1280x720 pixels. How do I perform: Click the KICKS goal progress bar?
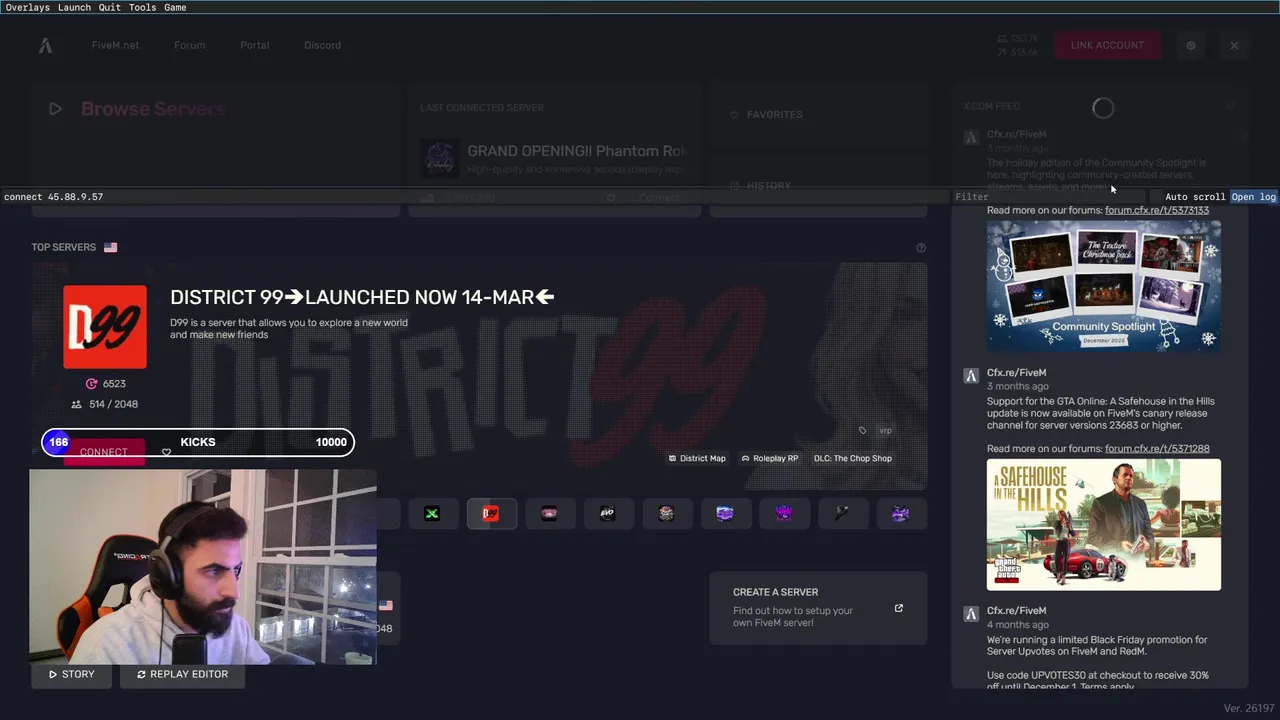tap(198, 442)
